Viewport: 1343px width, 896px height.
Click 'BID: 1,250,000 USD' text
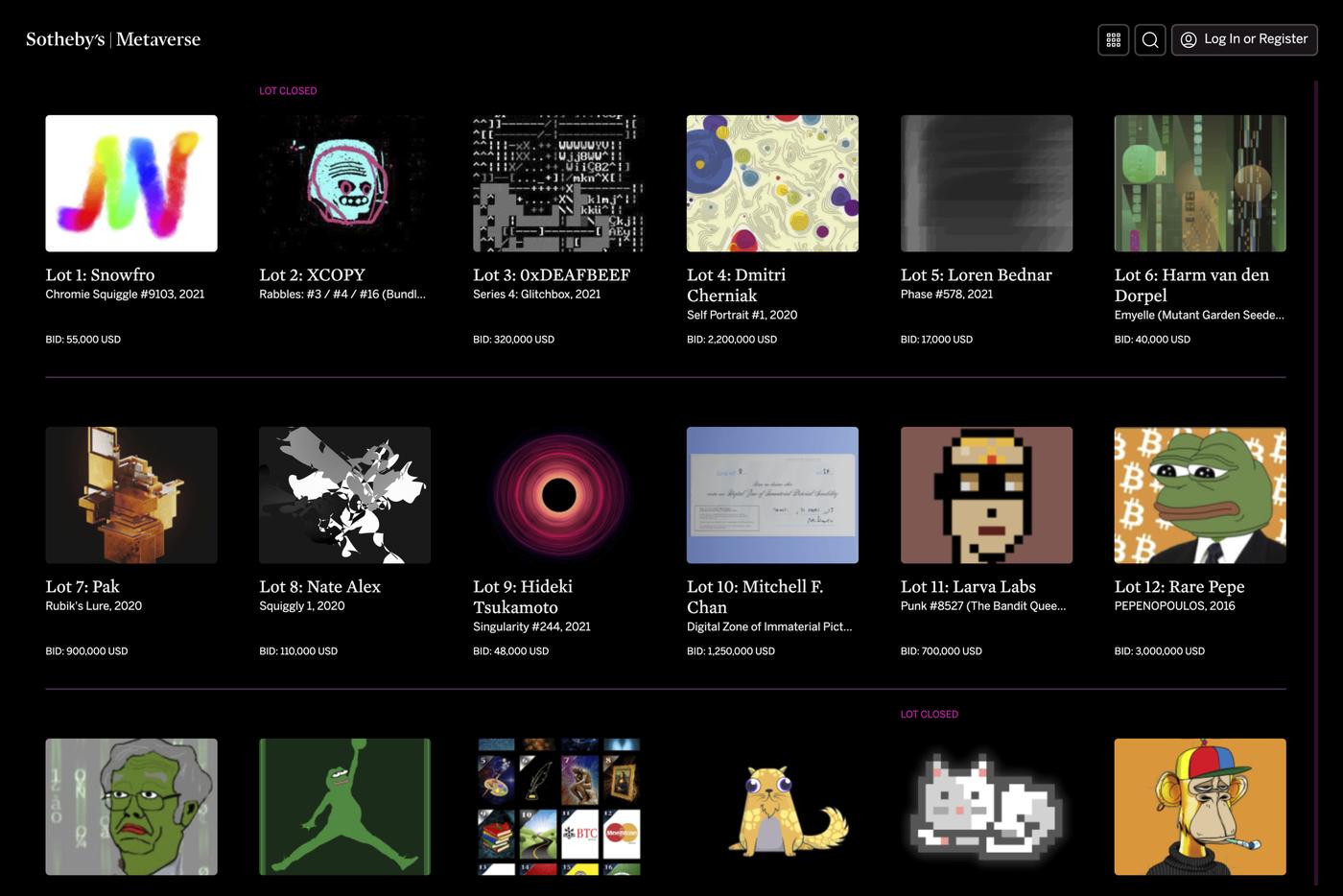[x=731, y=651]
